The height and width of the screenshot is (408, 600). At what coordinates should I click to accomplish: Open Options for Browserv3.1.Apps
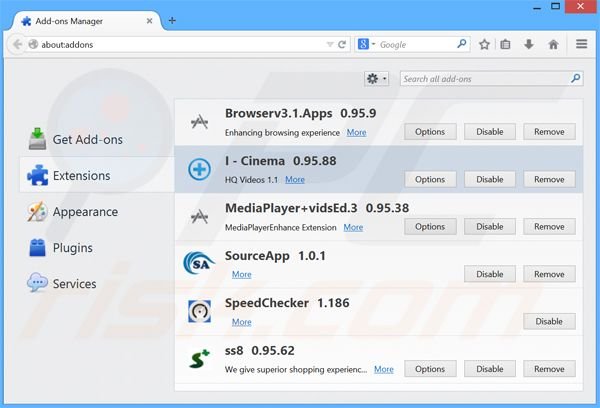coord(430,132)
